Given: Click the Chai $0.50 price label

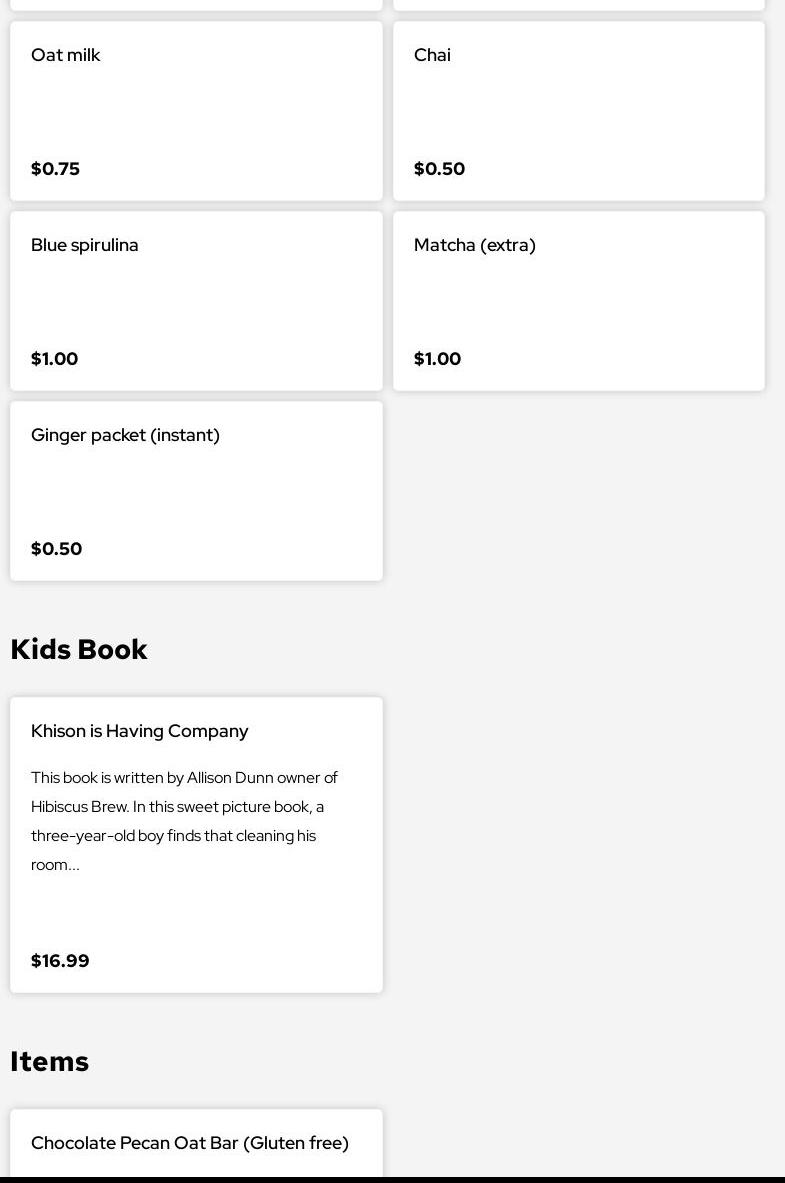Looking at the screenshot, I should tap(439, 169).
